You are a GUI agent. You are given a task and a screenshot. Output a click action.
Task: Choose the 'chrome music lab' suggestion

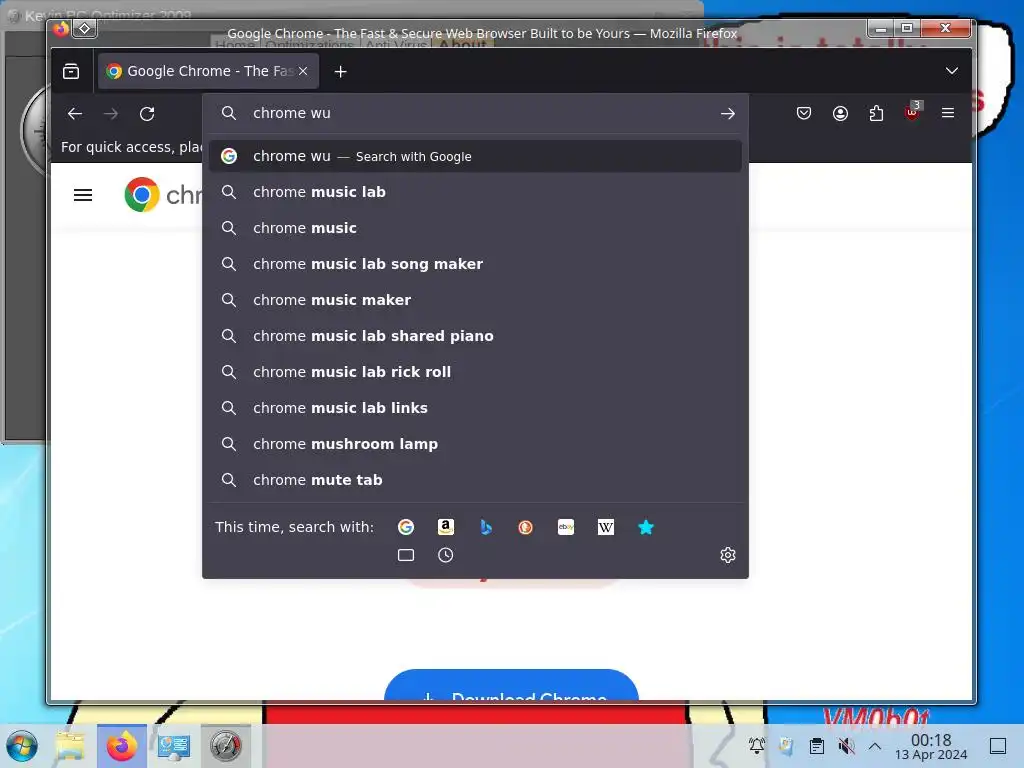pyautogui.click(x=475, y=192)
